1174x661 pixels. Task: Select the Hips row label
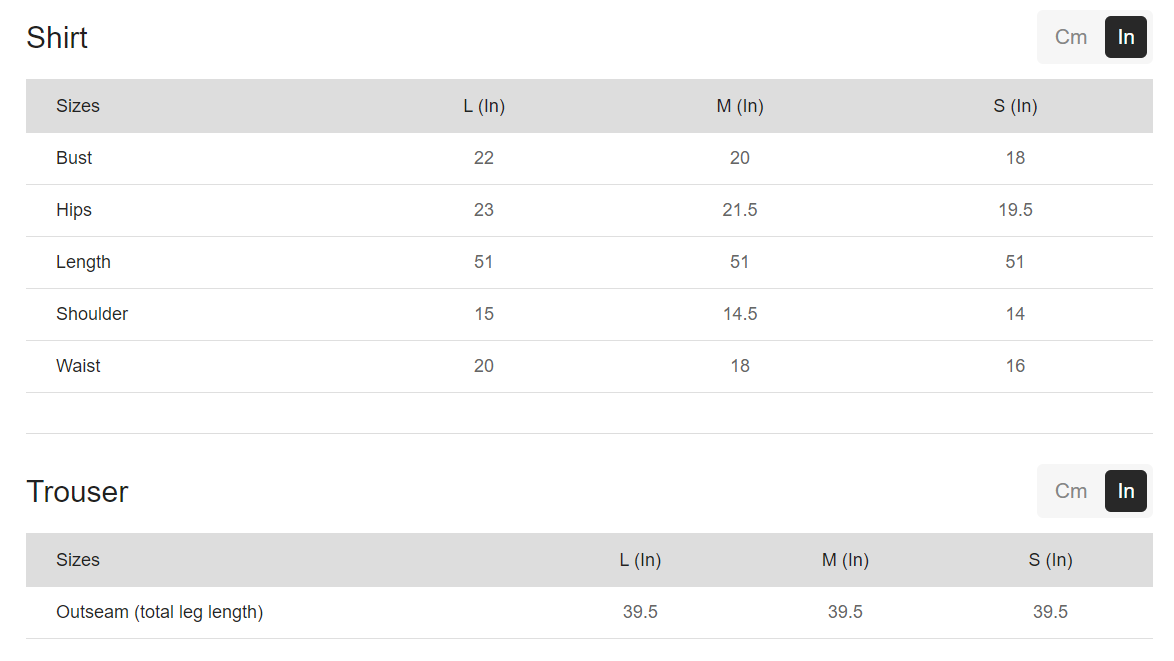click(x=74, y=210)
